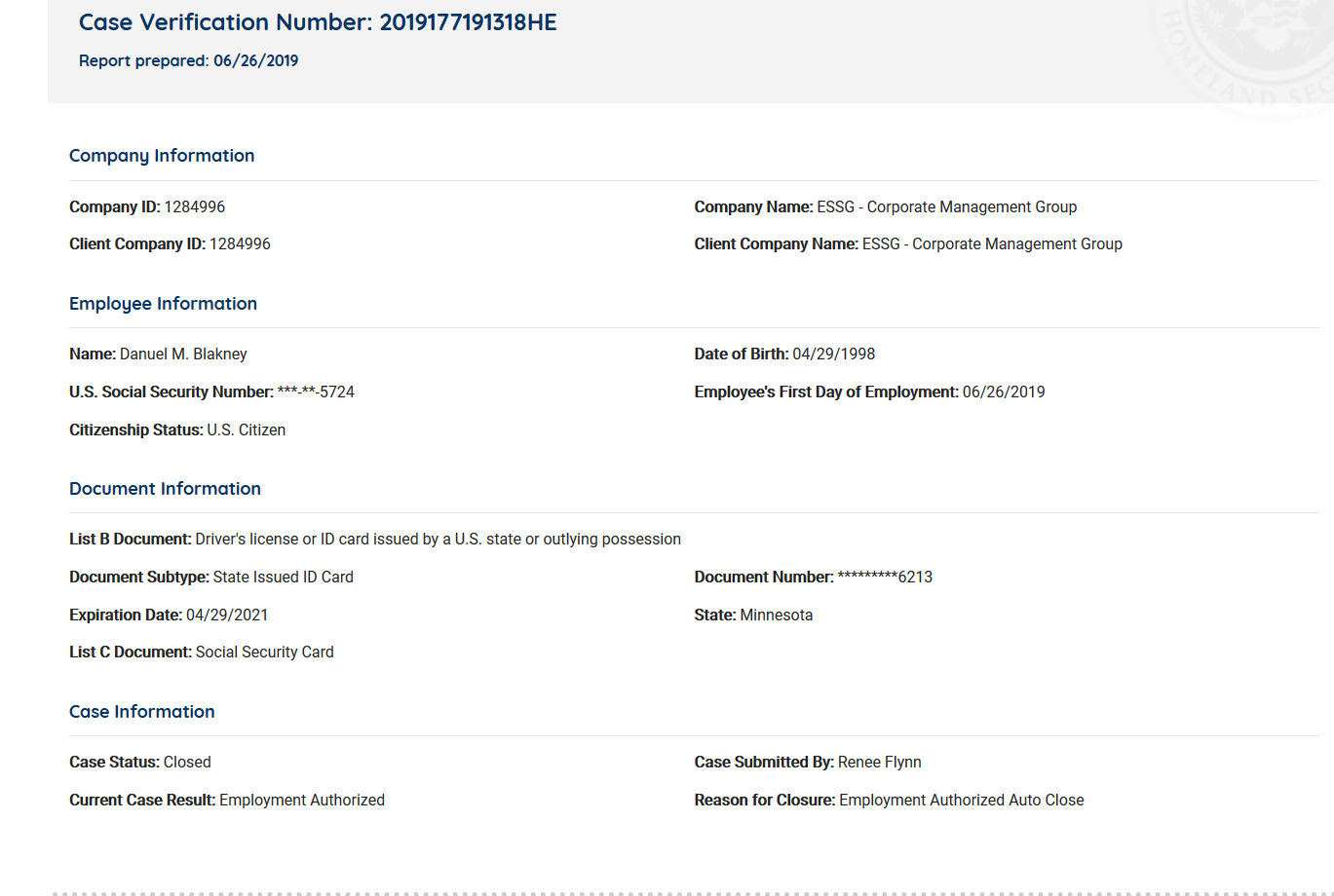Click the employee name Danuel M. Blakney

pos(183,355)
